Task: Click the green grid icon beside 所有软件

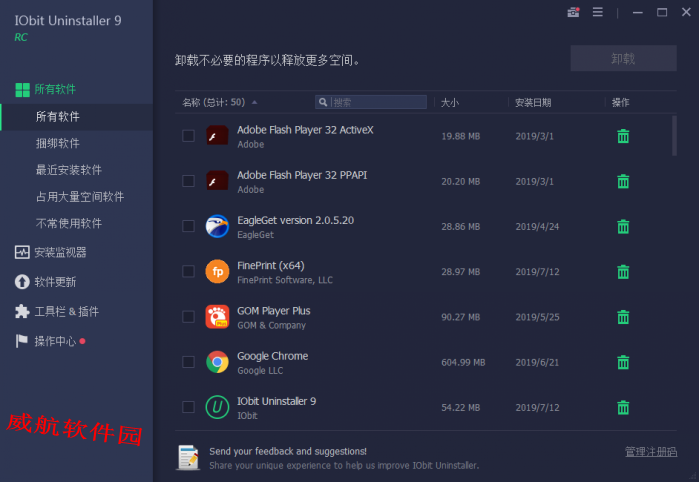Action: point(22,90)
